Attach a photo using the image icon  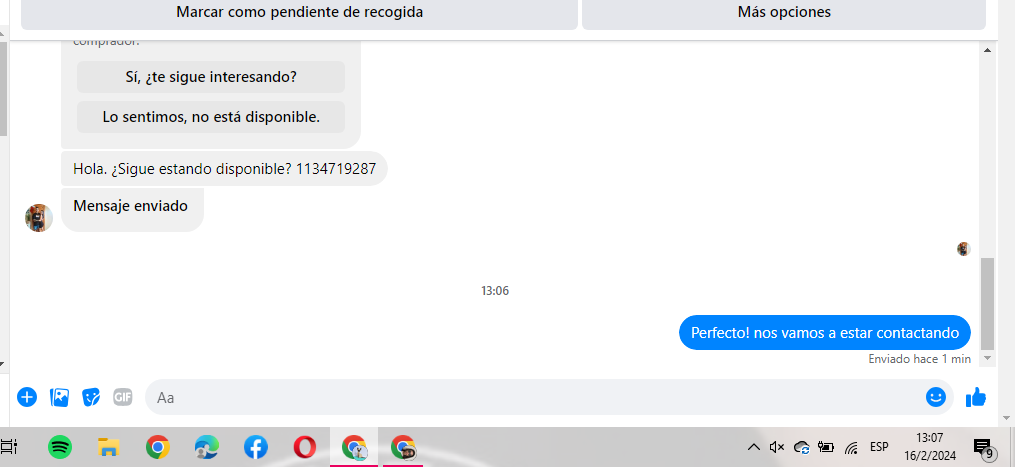click(x=59, y=397)
